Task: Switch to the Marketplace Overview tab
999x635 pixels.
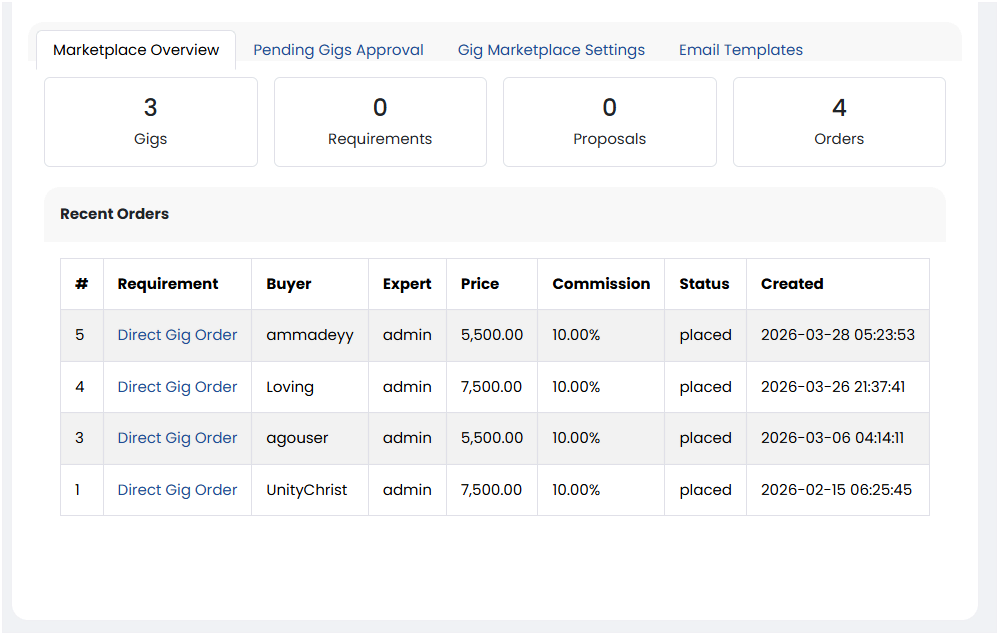Action: (136, 50)
